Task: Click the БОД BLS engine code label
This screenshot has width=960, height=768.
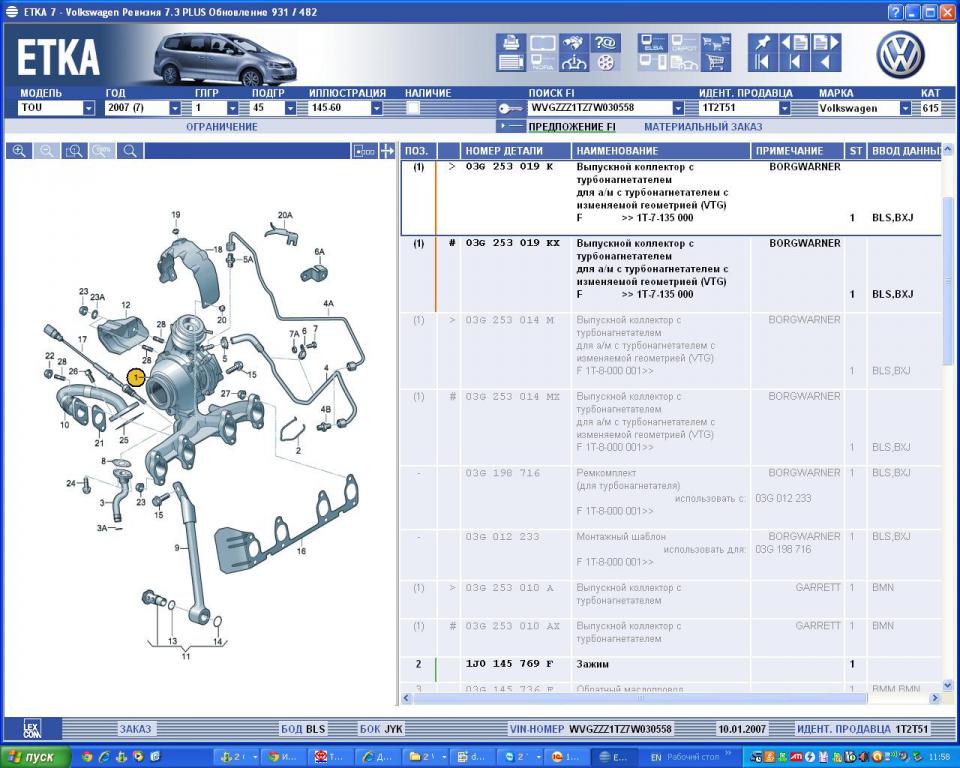Action: click(x=303, y=729)
